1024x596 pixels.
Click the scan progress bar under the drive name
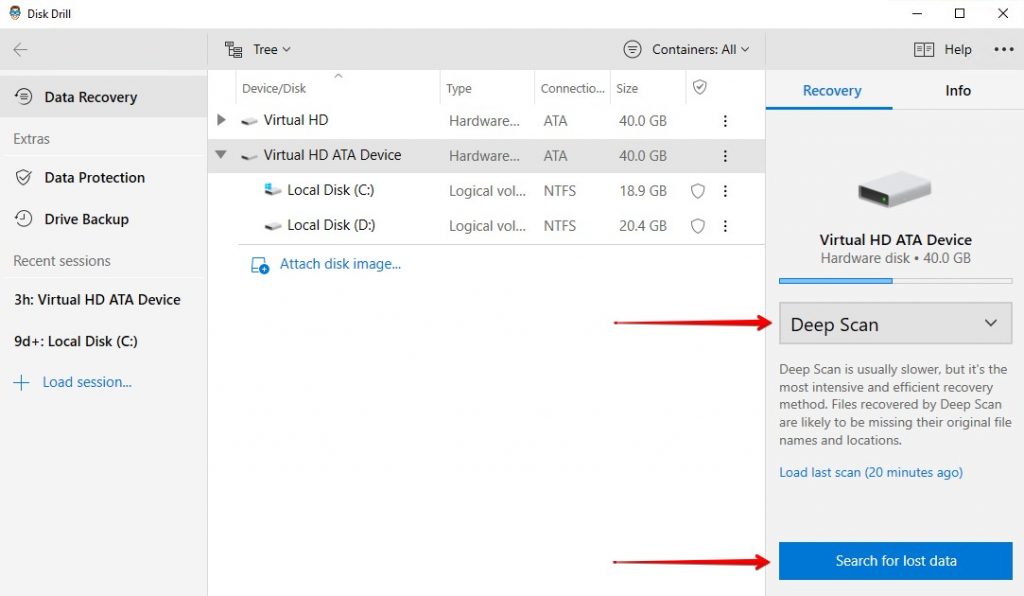point(894,281)
